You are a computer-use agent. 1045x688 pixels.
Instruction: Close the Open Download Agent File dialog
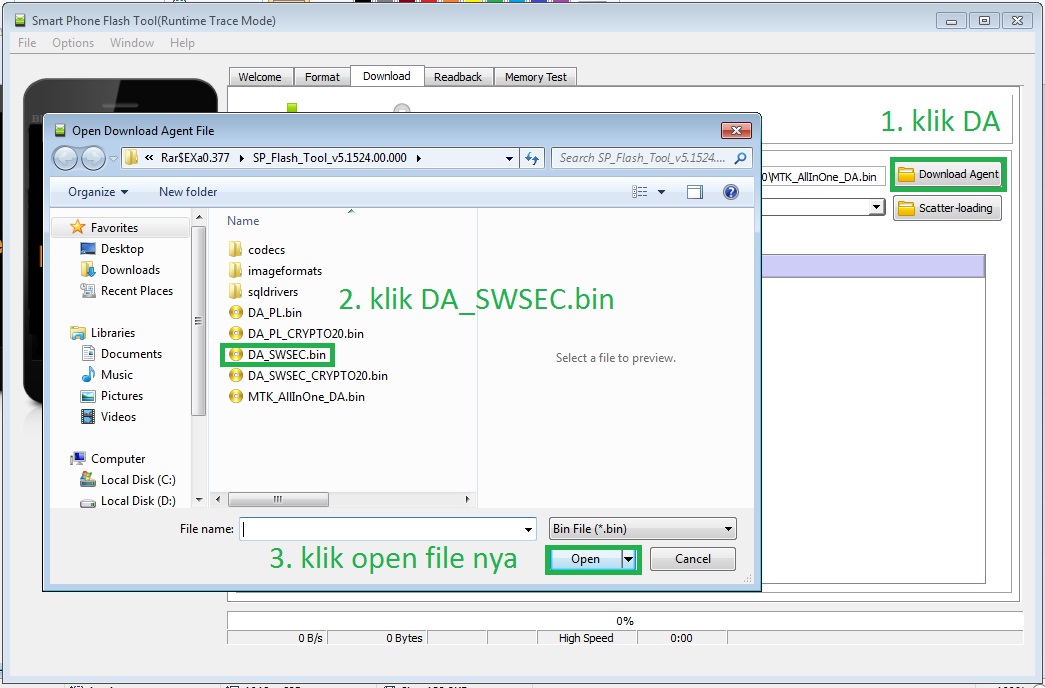click(736, 131)
